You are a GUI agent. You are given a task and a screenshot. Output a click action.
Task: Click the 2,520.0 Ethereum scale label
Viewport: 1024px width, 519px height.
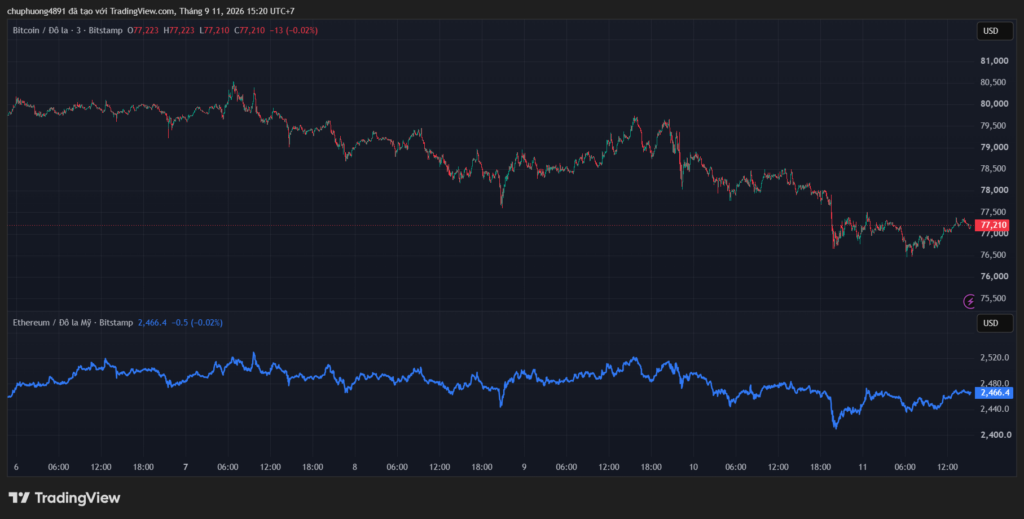(x=995, y=358)
